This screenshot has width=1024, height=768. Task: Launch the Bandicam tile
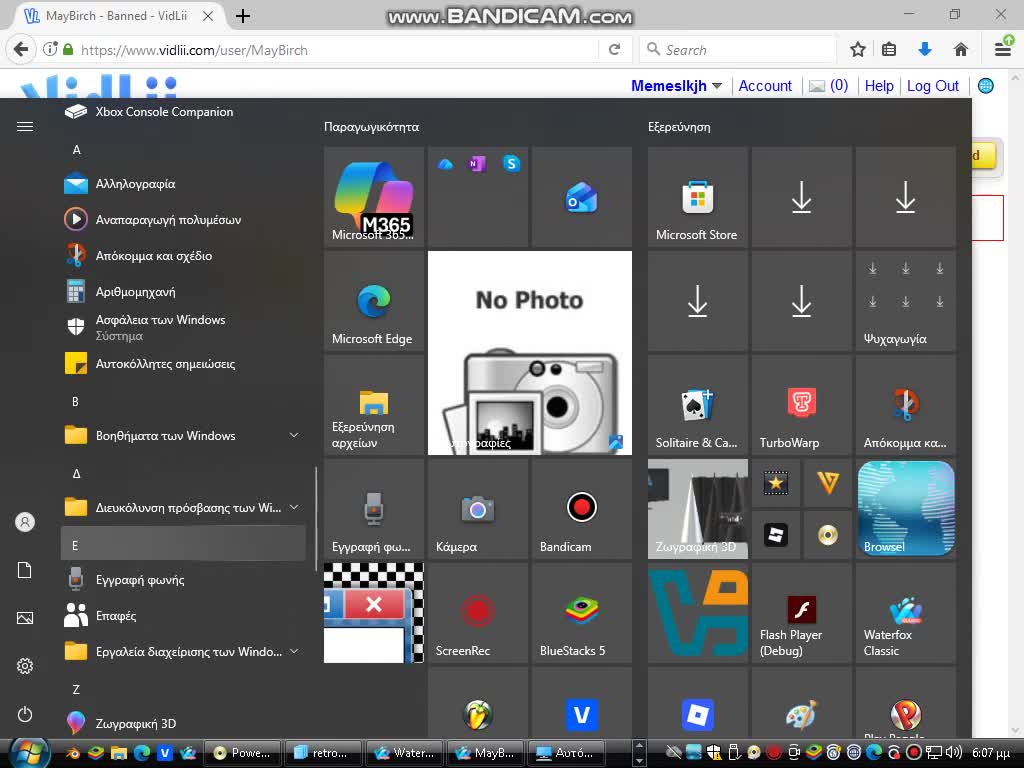pos(581,509)
